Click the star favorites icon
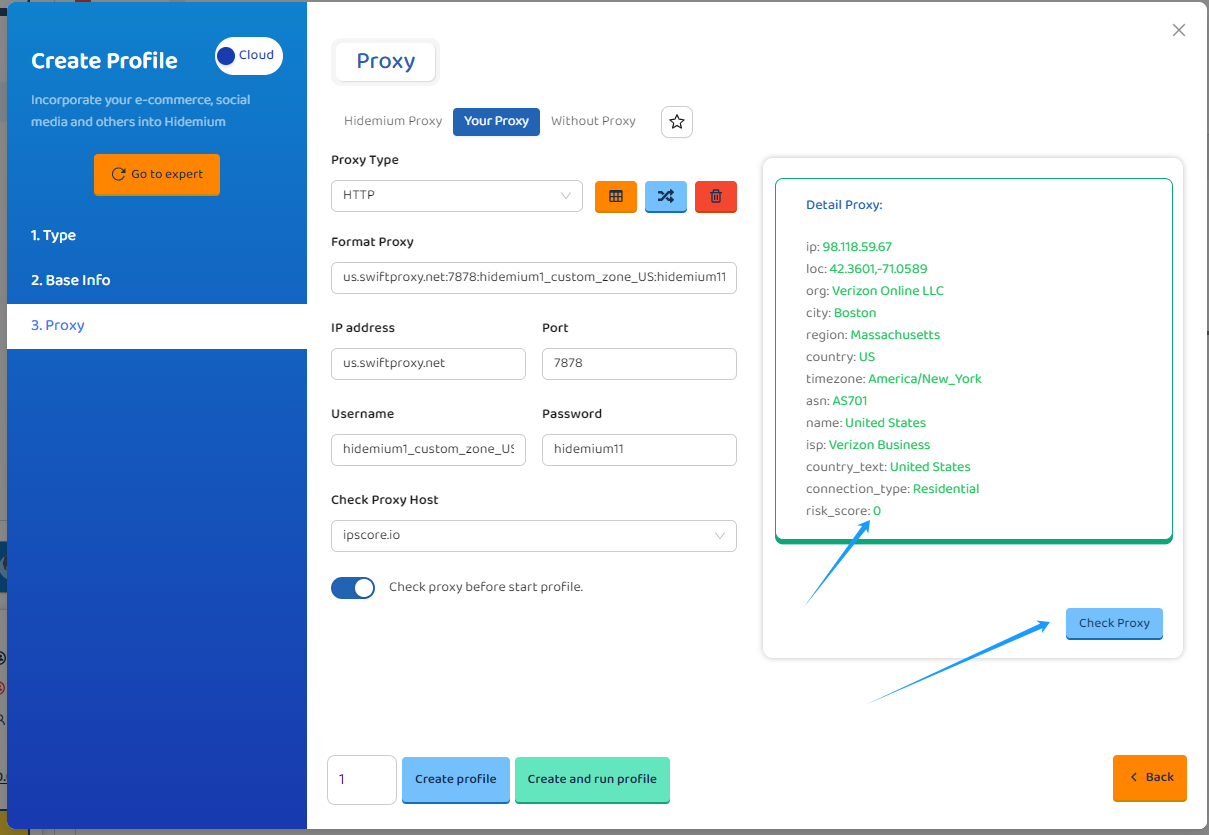 (x=677, y=122)
